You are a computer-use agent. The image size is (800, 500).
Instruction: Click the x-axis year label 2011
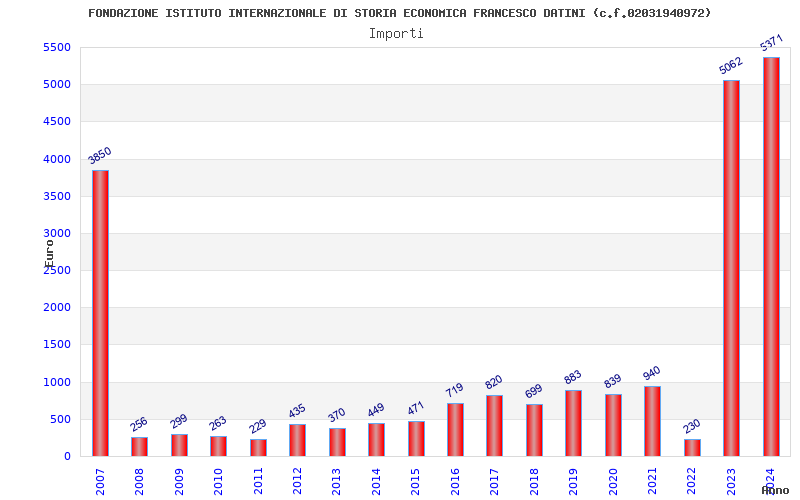click(258, 482)
